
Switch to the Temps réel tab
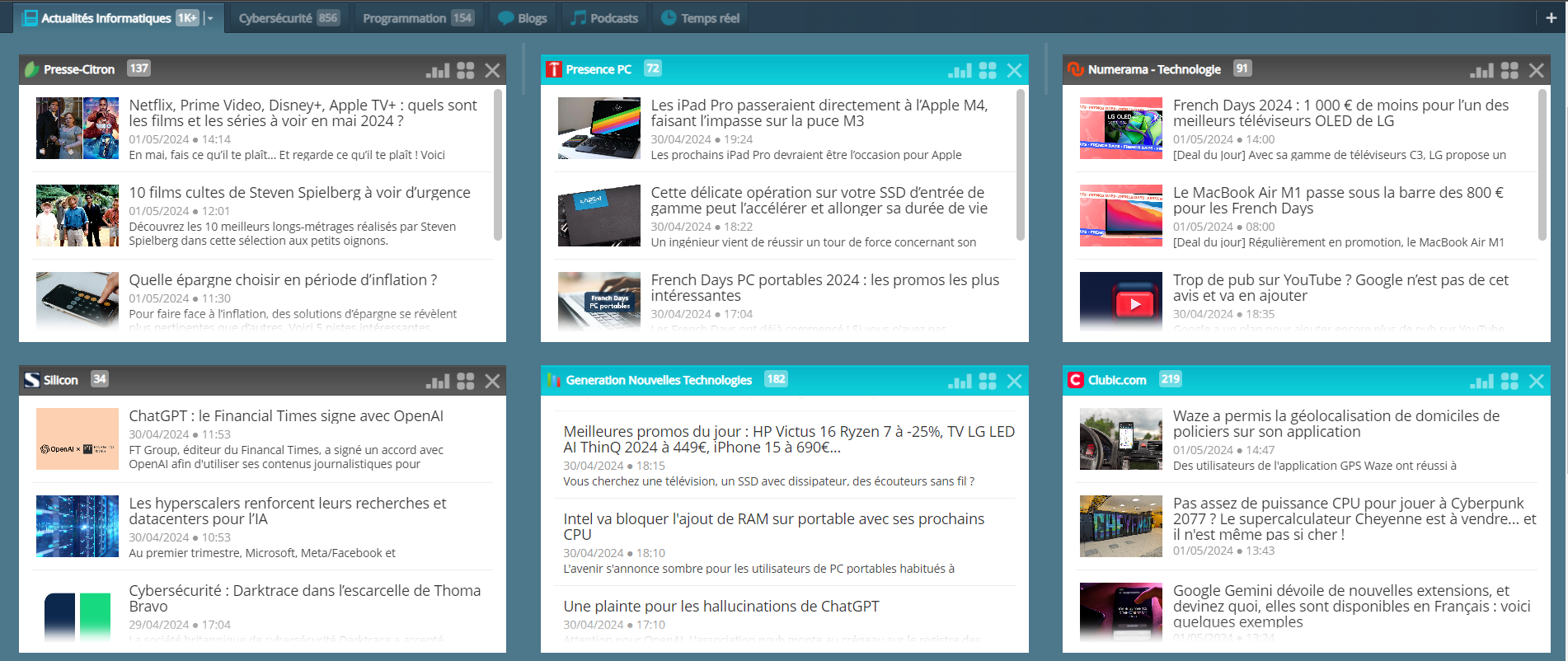(701, 18)
